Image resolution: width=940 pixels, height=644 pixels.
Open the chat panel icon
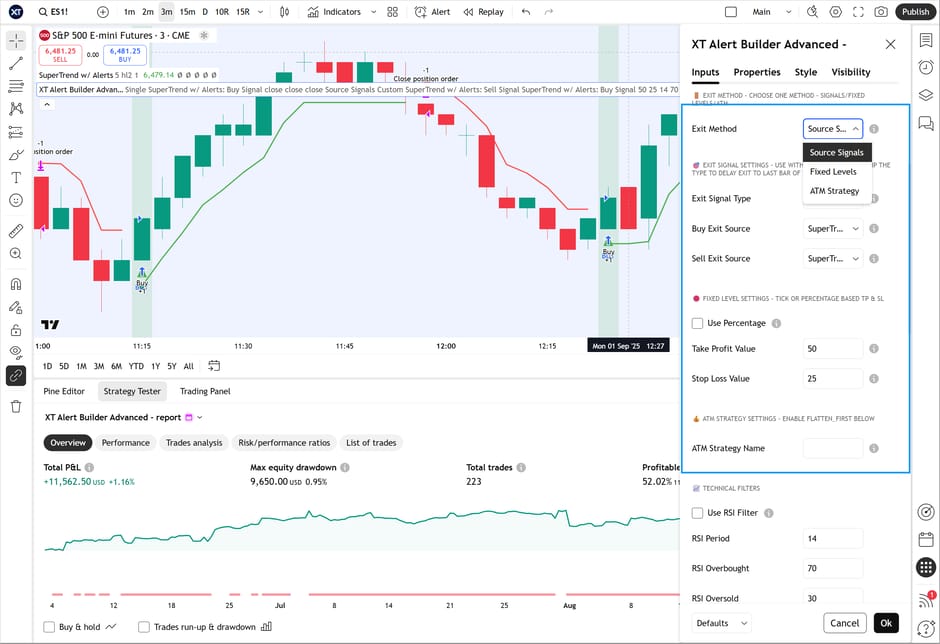point(926,123)
